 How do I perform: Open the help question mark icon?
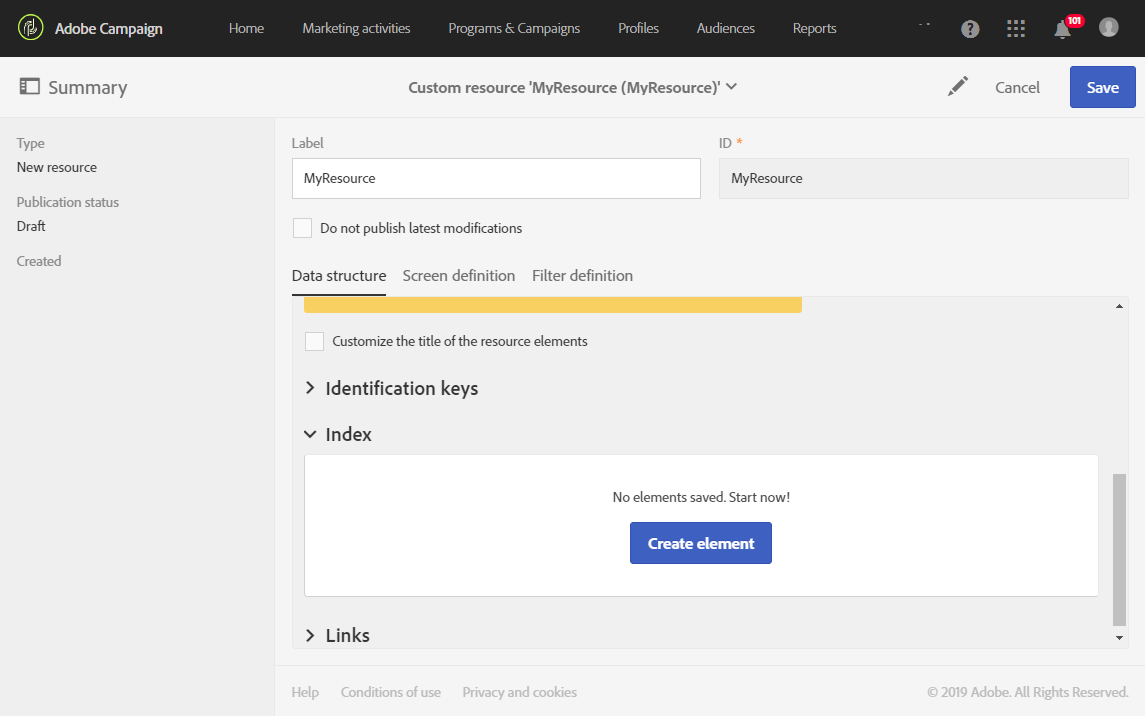(970, 29)
